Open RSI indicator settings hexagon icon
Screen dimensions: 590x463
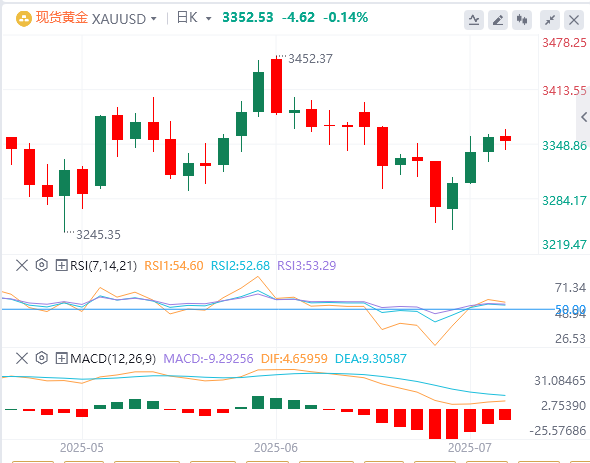point(42,265)
